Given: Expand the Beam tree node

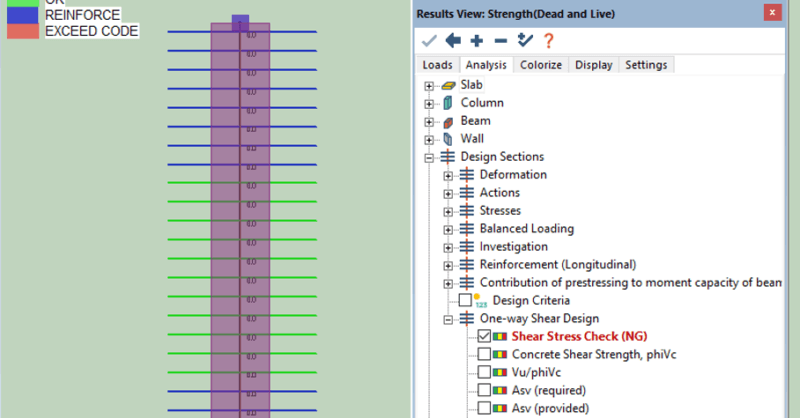Looking at the screenshot, I should click(x=429, y=121).
